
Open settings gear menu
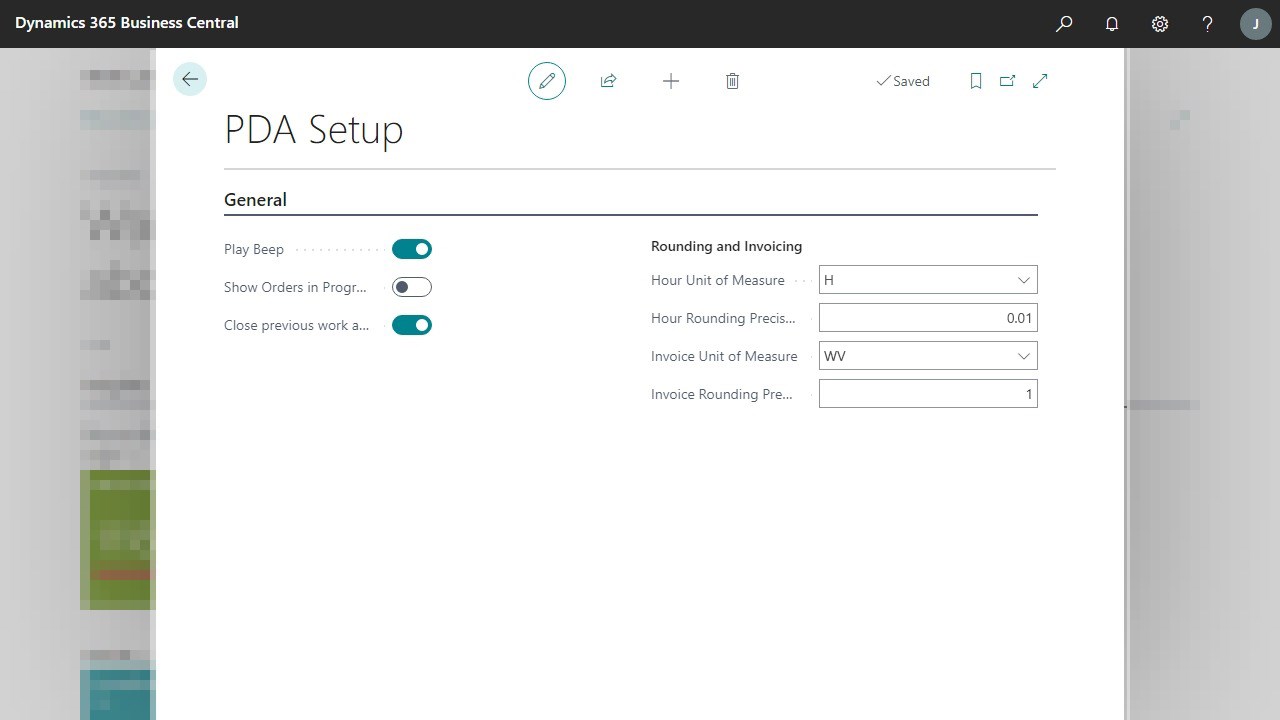click(1160, 23)
